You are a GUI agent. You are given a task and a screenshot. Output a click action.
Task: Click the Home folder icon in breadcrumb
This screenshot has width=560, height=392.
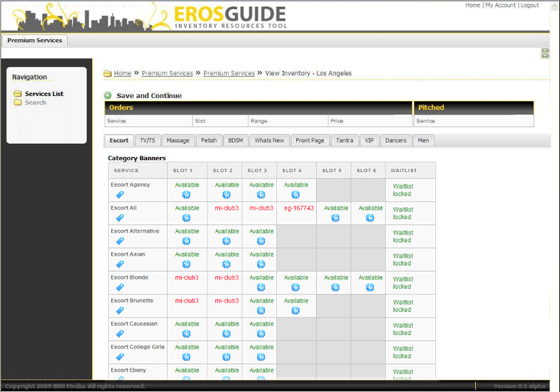[x=108, y=74]
